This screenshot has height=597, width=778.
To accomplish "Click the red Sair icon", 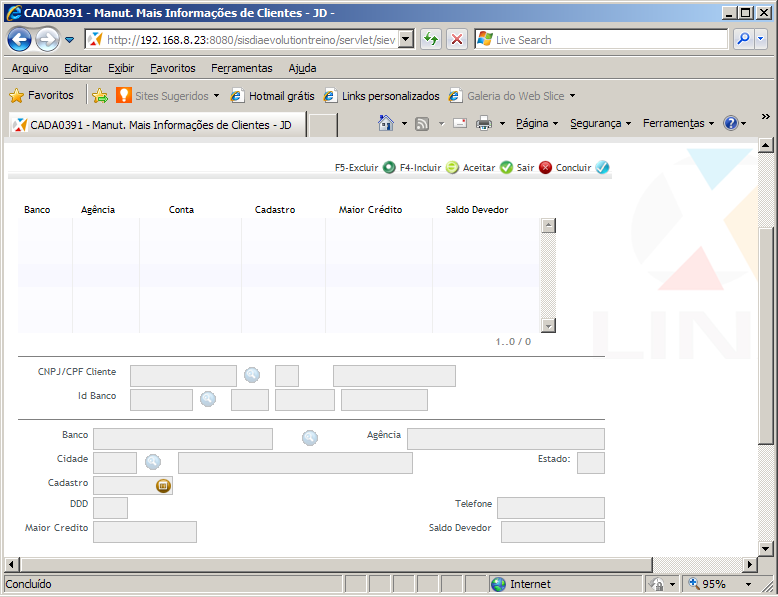I will [x=545, y=167].
